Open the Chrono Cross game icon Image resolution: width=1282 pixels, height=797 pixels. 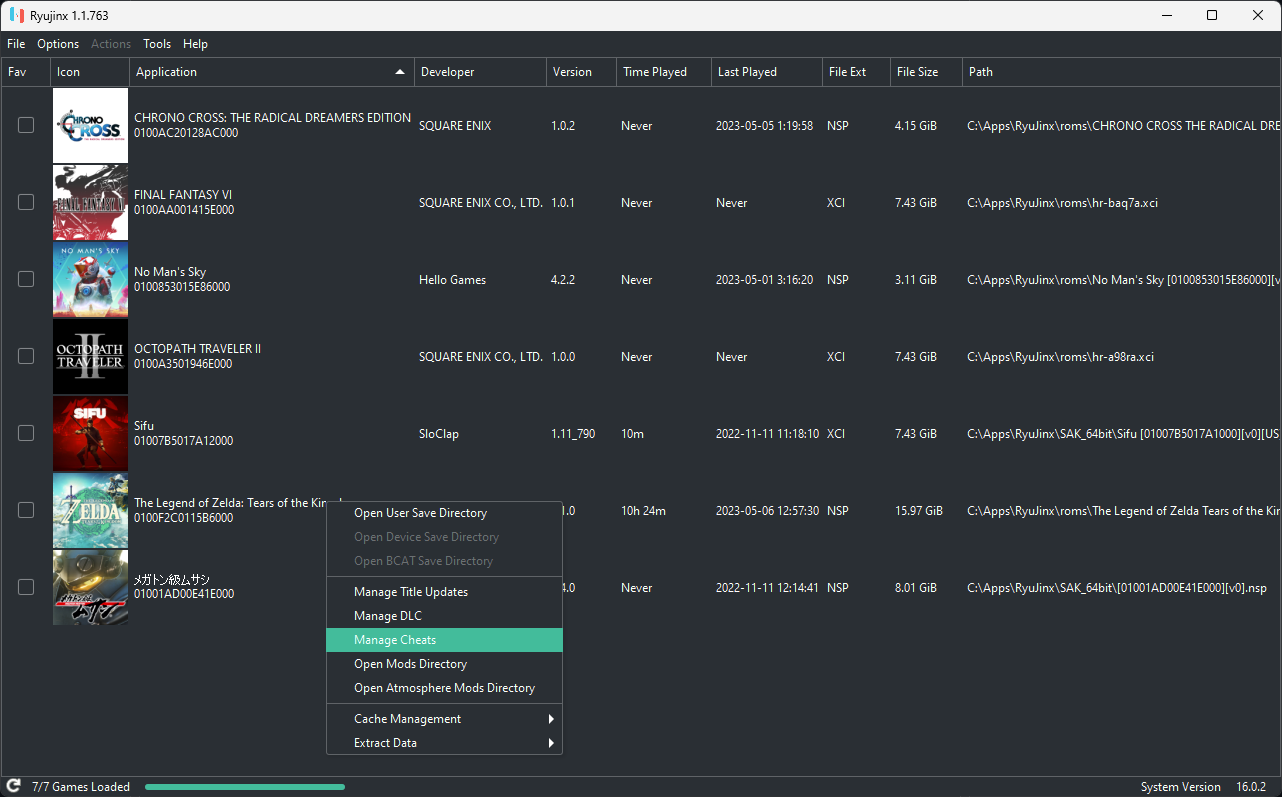[x=90, y=125]
